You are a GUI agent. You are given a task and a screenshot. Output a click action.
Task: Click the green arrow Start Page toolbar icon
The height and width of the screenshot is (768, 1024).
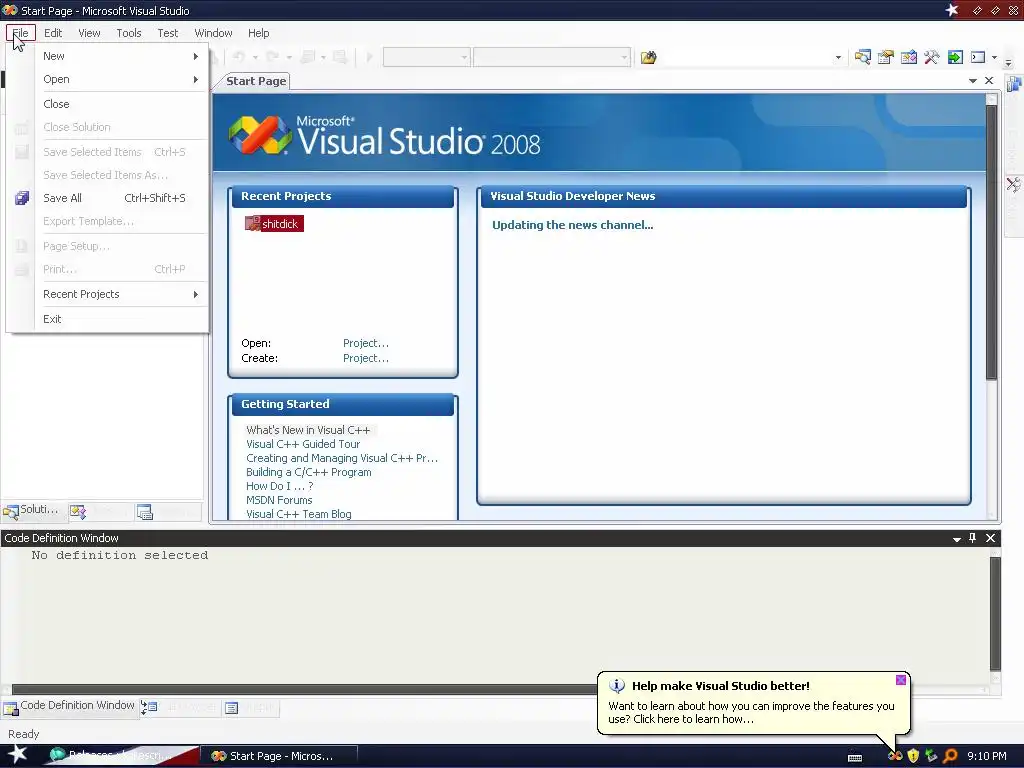tap(955, 57)
